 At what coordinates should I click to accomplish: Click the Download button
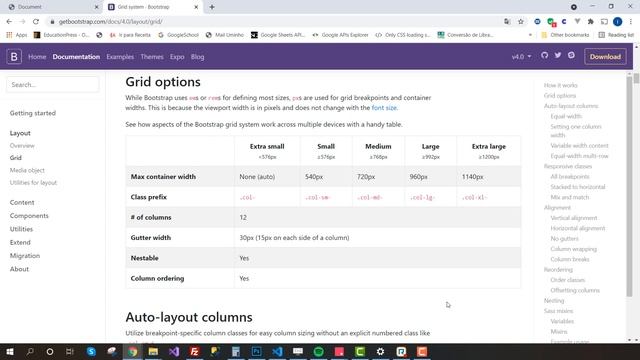coord(605,57)
